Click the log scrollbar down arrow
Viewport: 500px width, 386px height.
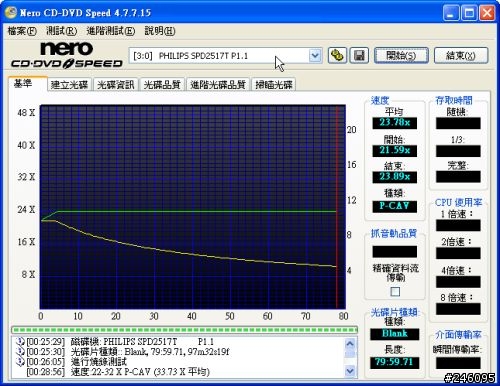click(350, 370)
